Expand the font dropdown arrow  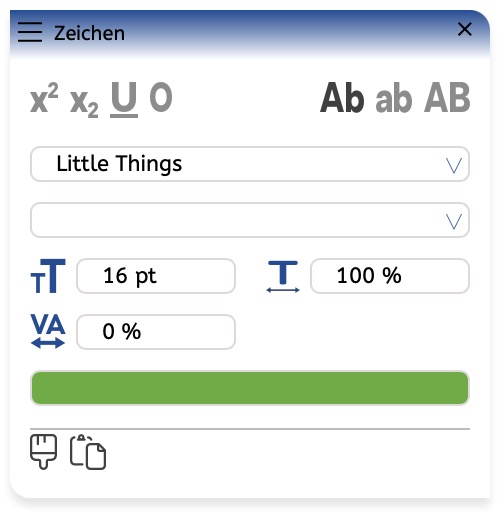point(454,165)
